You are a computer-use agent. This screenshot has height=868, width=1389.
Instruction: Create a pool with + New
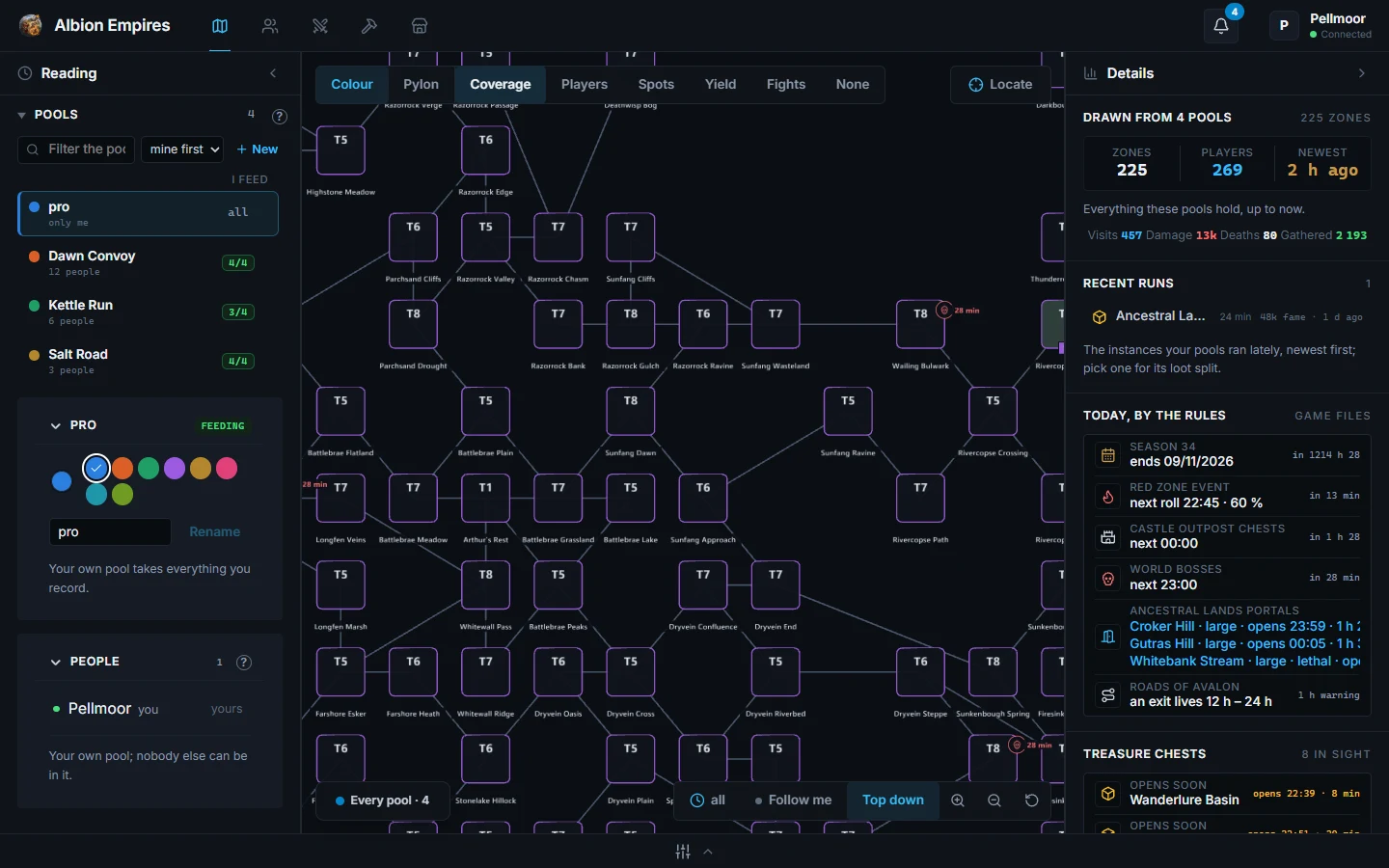pyautogui.click(x=258, y=149)
